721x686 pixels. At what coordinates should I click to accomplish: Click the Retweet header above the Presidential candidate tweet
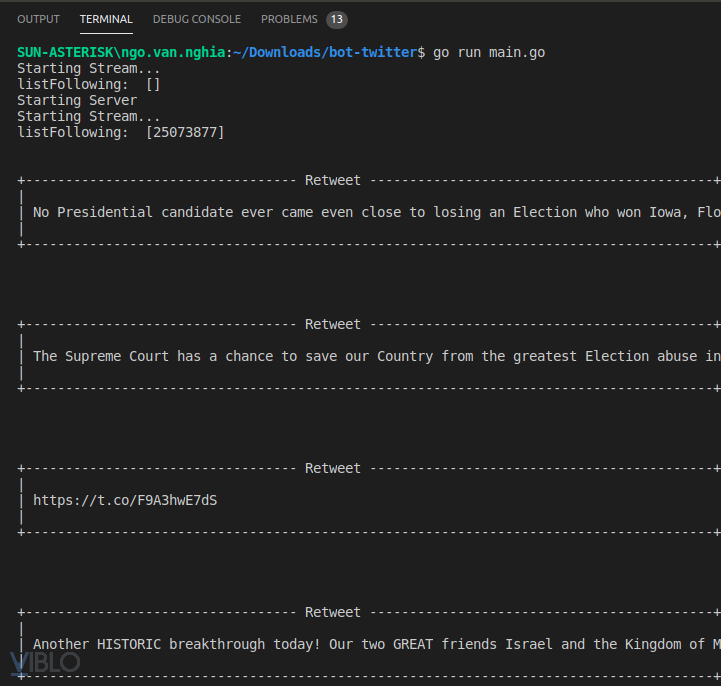pyautogui.click(x=333, y=180)
